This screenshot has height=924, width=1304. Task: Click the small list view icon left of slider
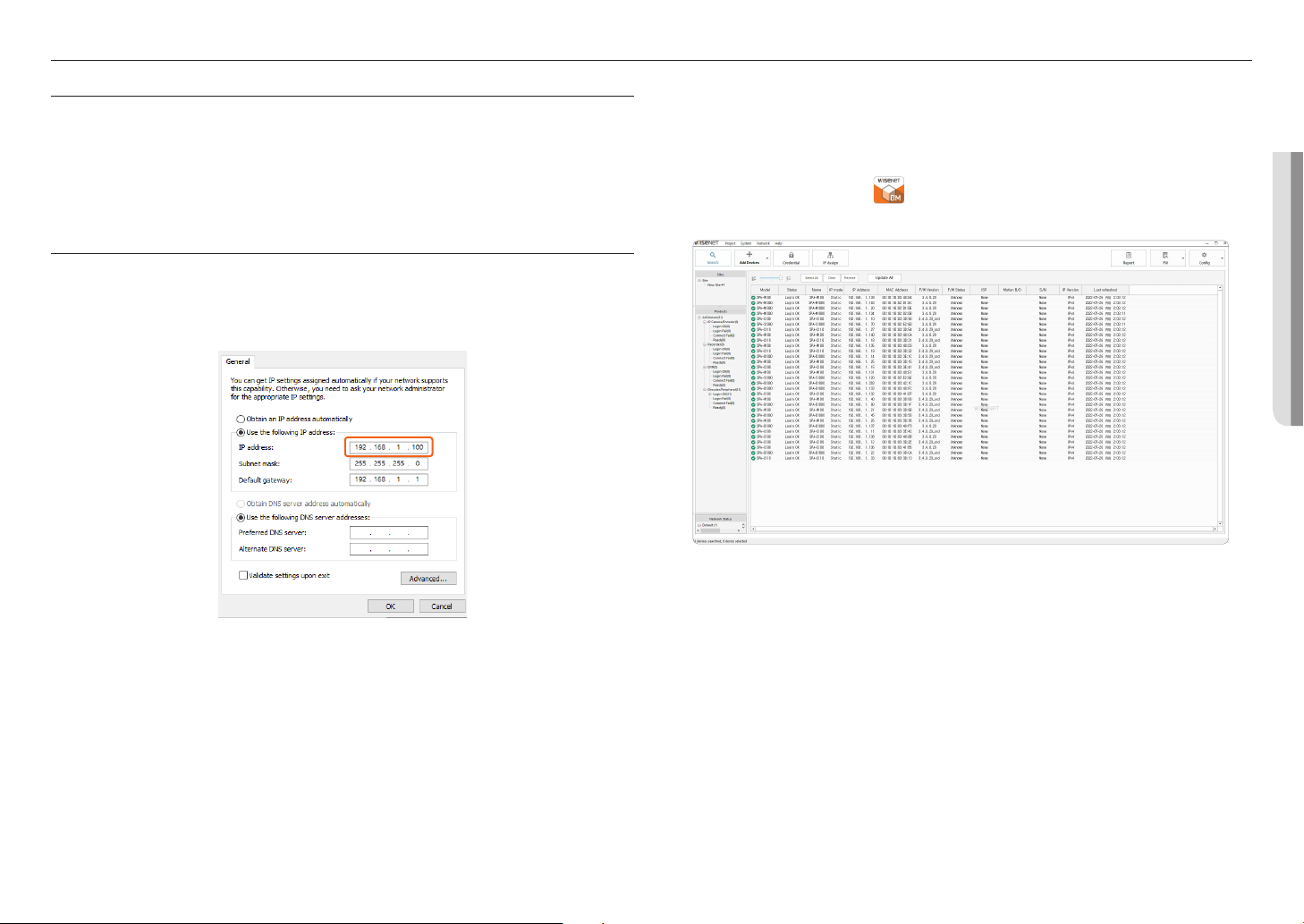[754, 278]
